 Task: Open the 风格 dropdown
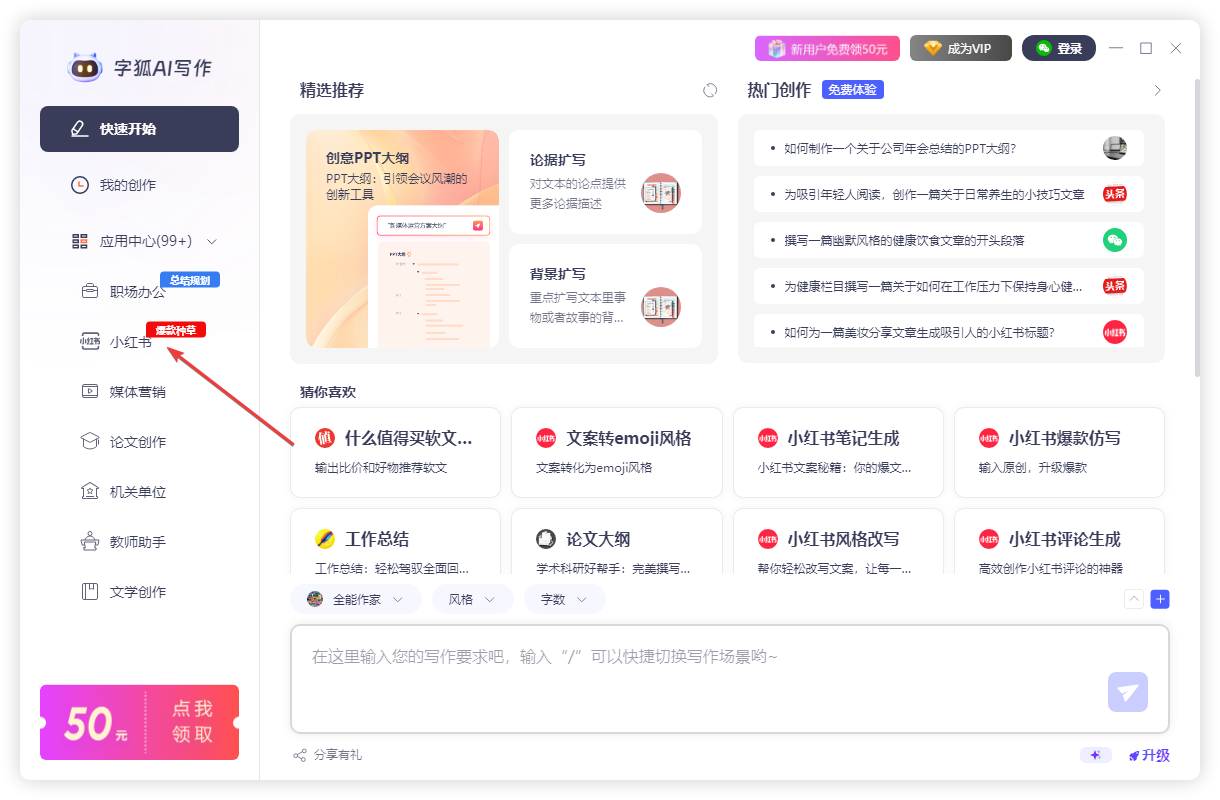(473, 599)
